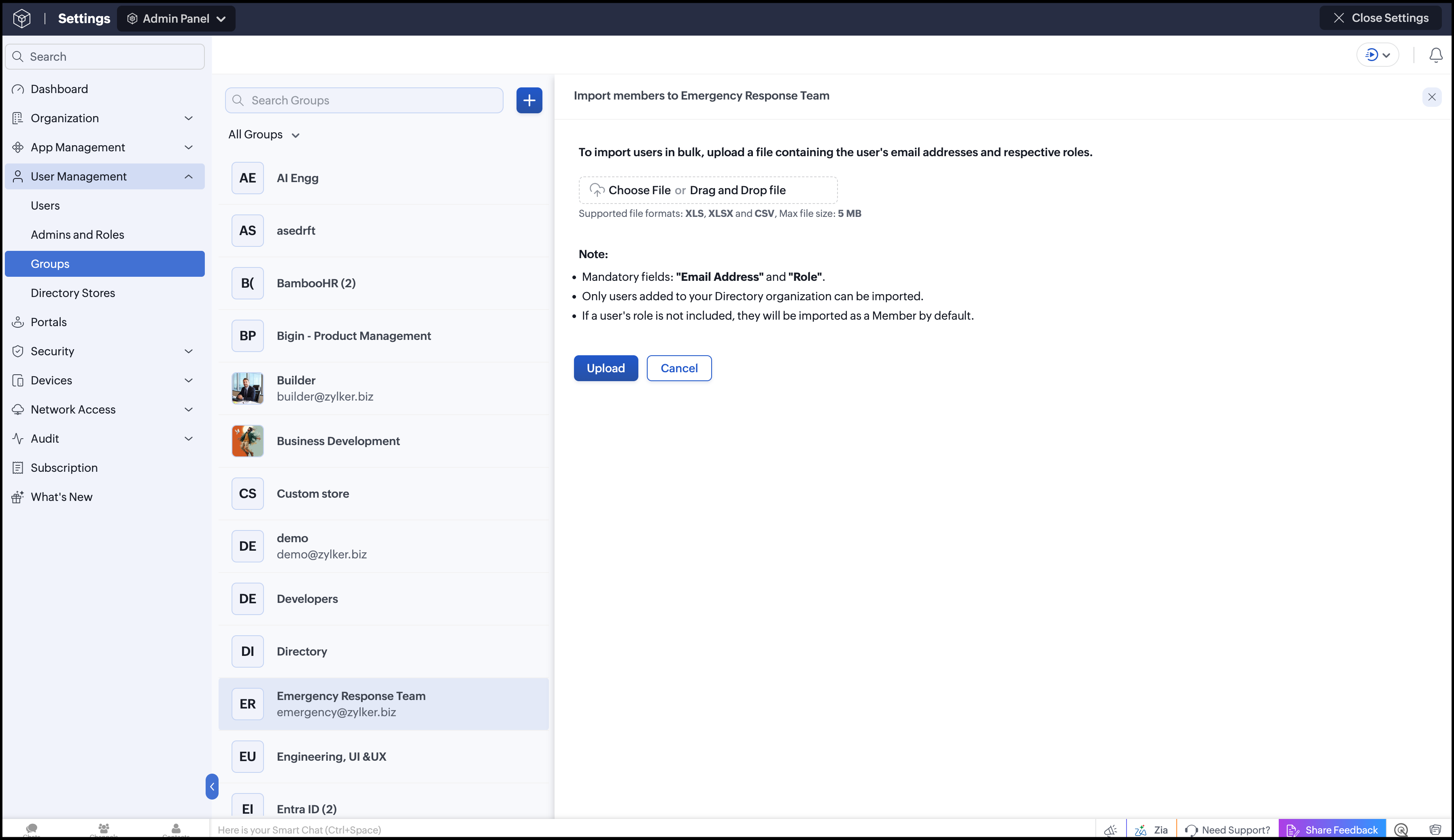
Task: Open Contacts in the bottom bar
Action: (176, 829)
